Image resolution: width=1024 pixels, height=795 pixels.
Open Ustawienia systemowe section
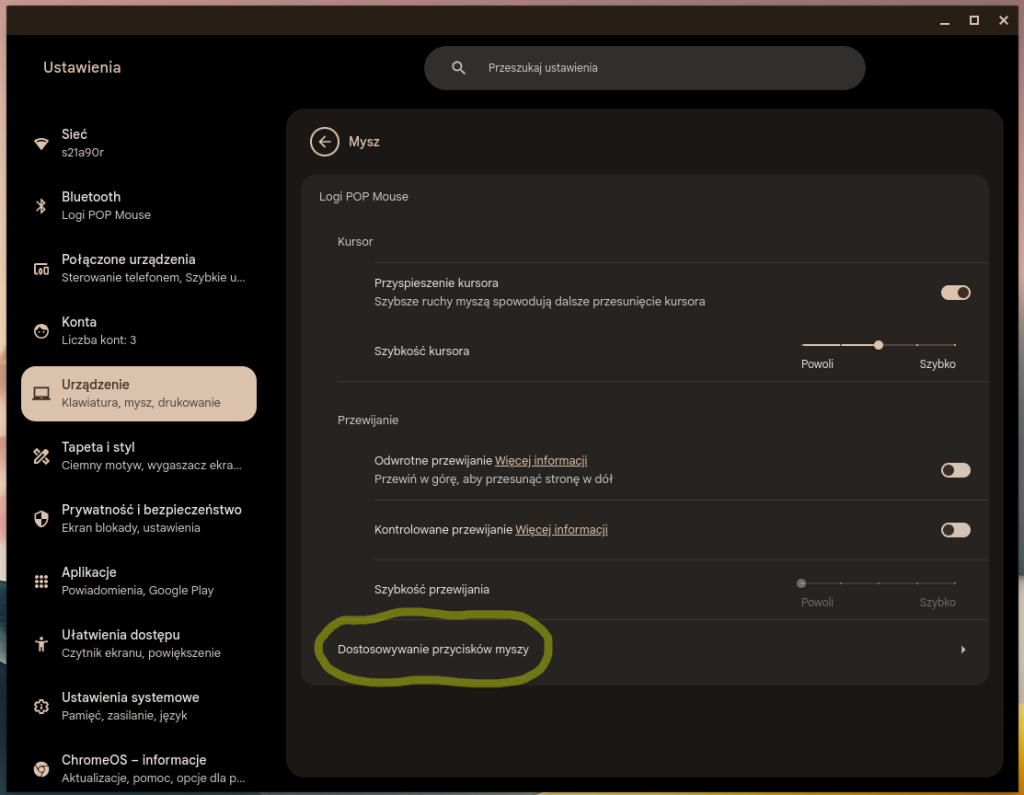138,706
